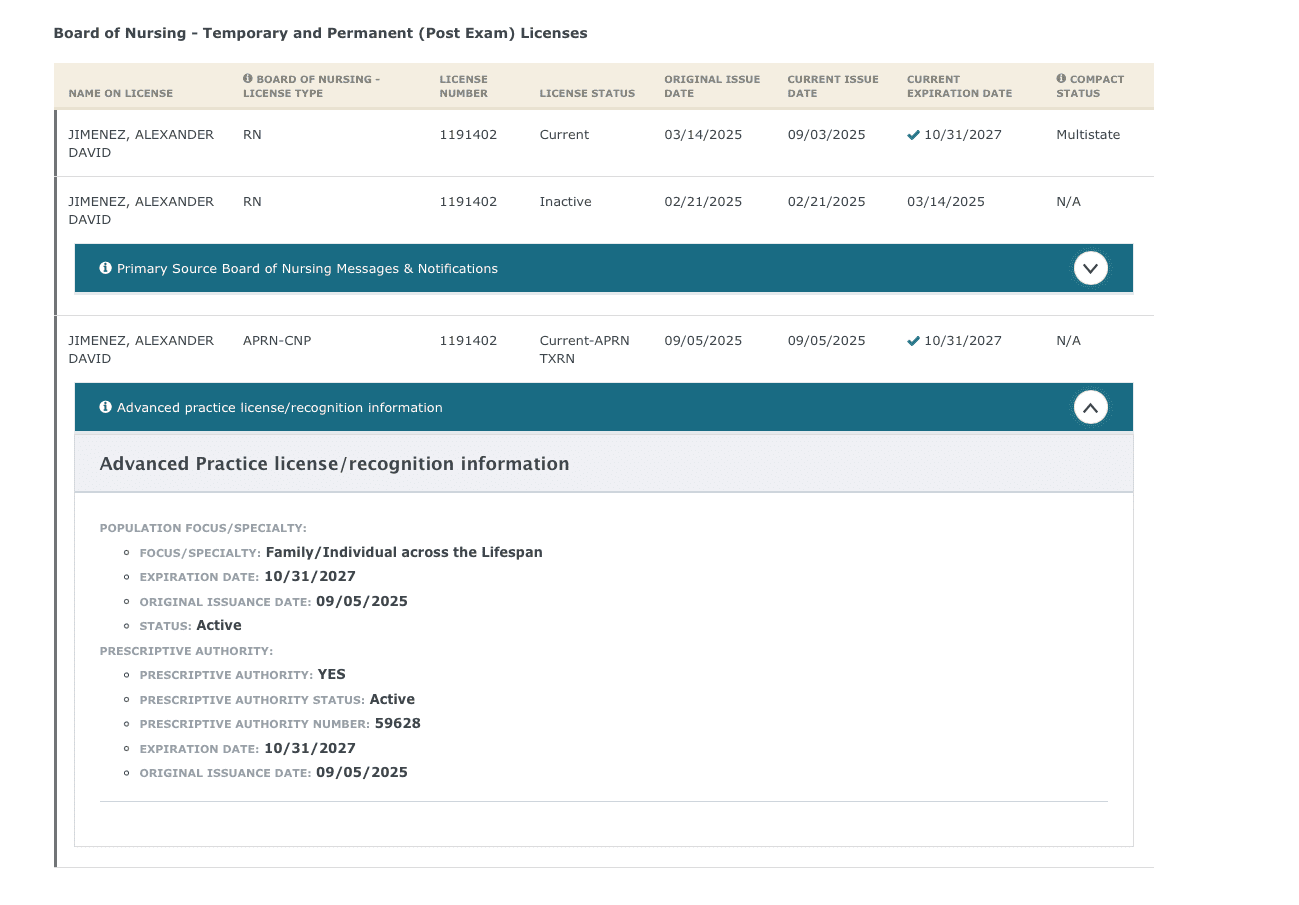The image size is (1299, 905).
Task: Click Primary Source Board of Nursing Messages title
Action: [307, 269]
